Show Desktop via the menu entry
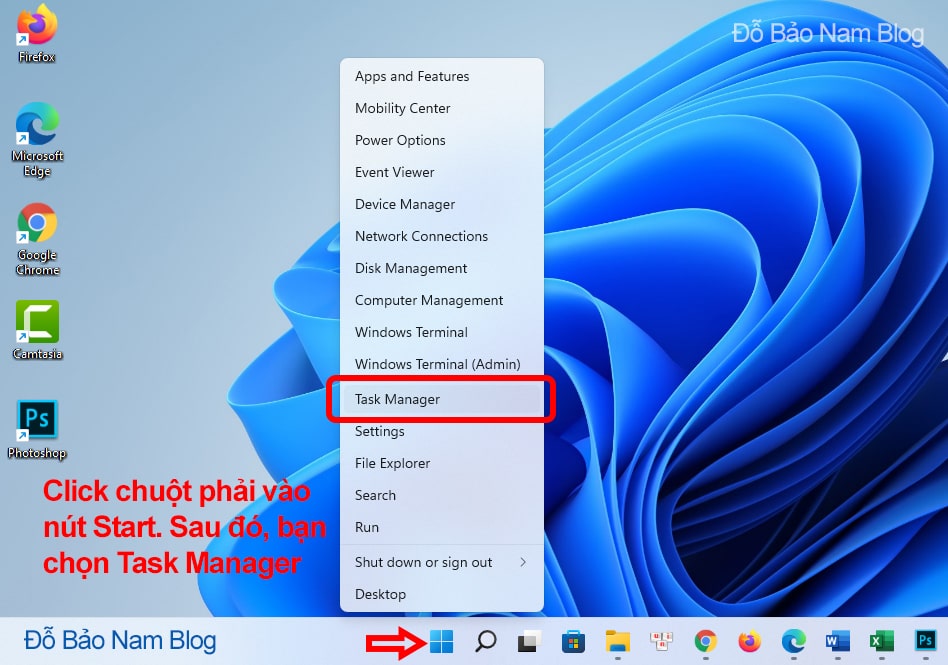This screenshot has width=948, height=665. 442,595
